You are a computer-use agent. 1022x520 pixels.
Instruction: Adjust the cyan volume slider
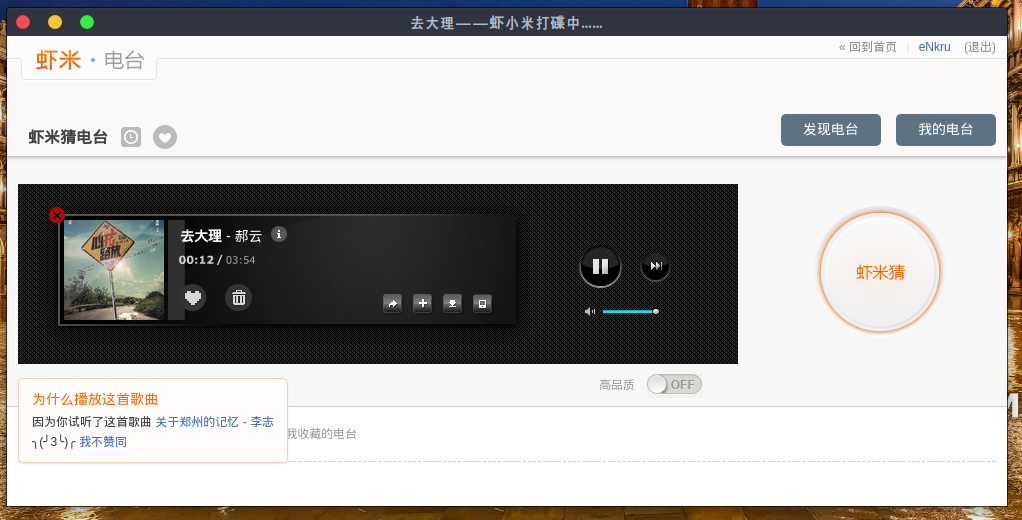(x=630, y=311)
